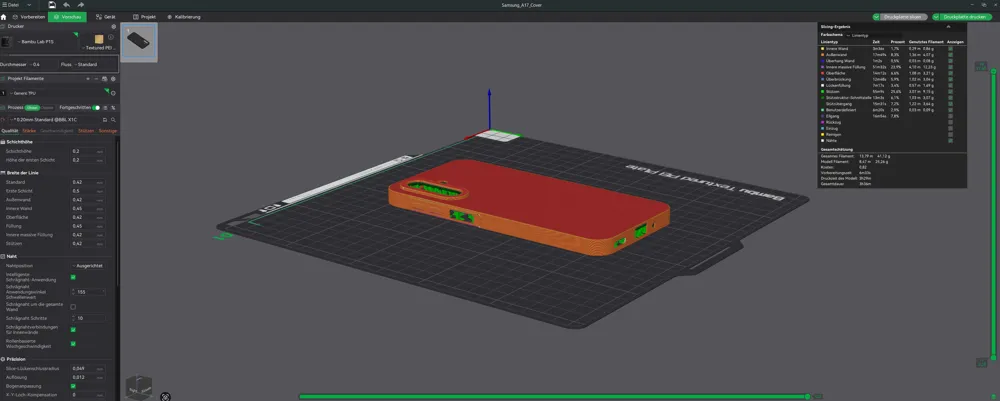Open the Datei menu
The width and height of the screenshot is (1000, 401).
(13, 4)
